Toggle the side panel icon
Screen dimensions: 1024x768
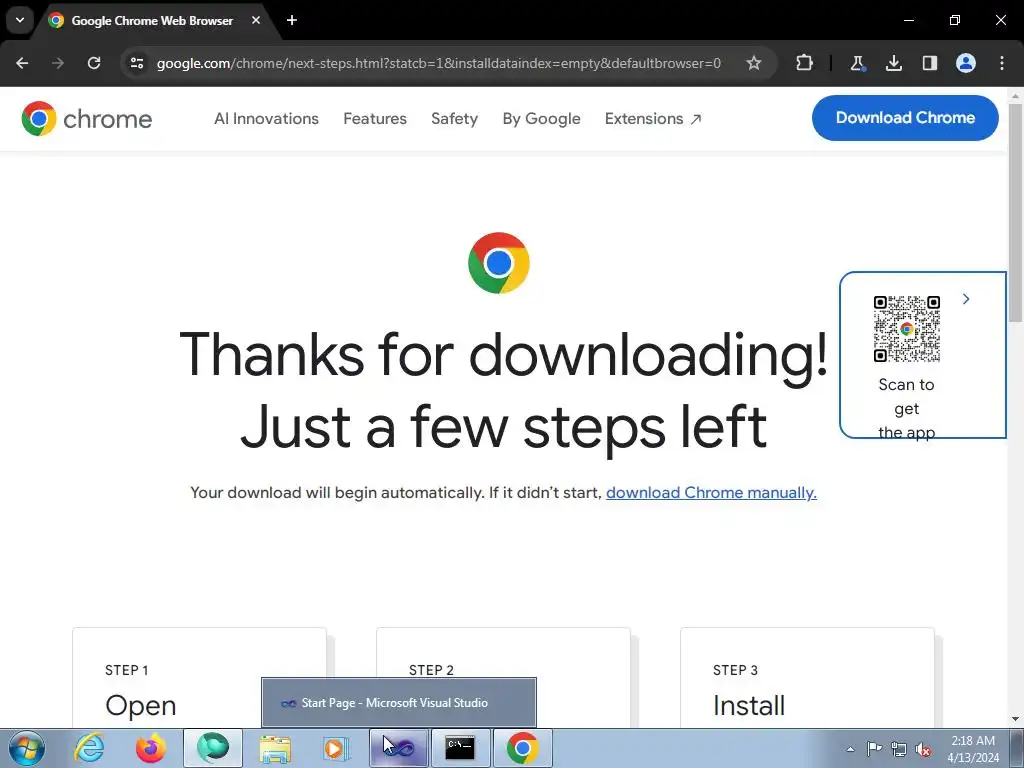pyautogui.click(x=929, y=63)
